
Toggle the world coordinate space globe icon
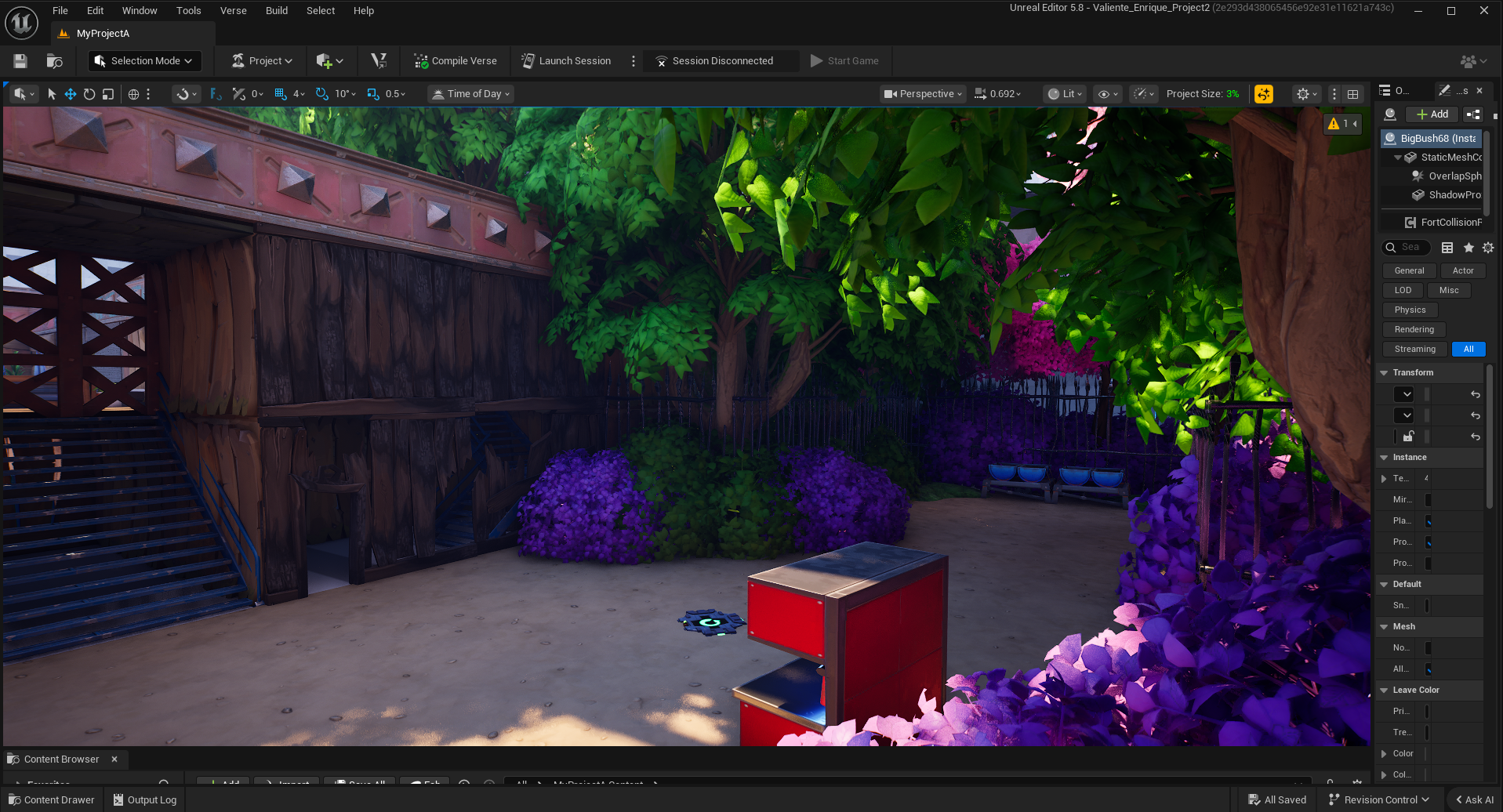(133, 94)
